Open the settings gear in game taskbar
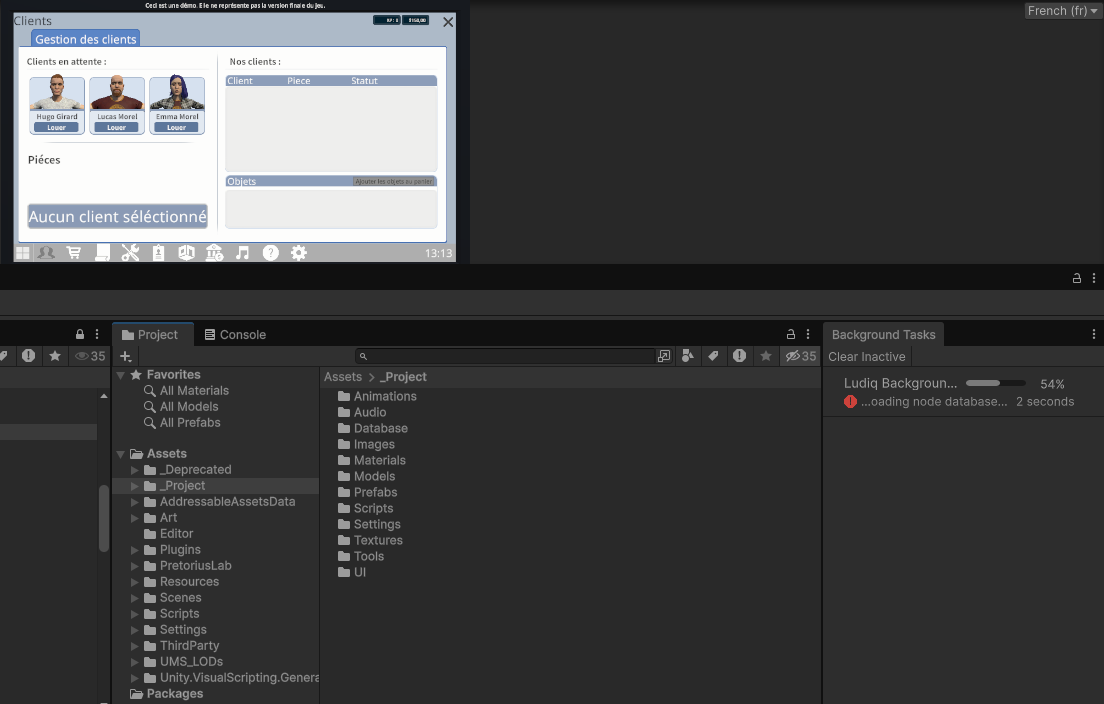Screen dimensions: 1104x704 point(299,253)
